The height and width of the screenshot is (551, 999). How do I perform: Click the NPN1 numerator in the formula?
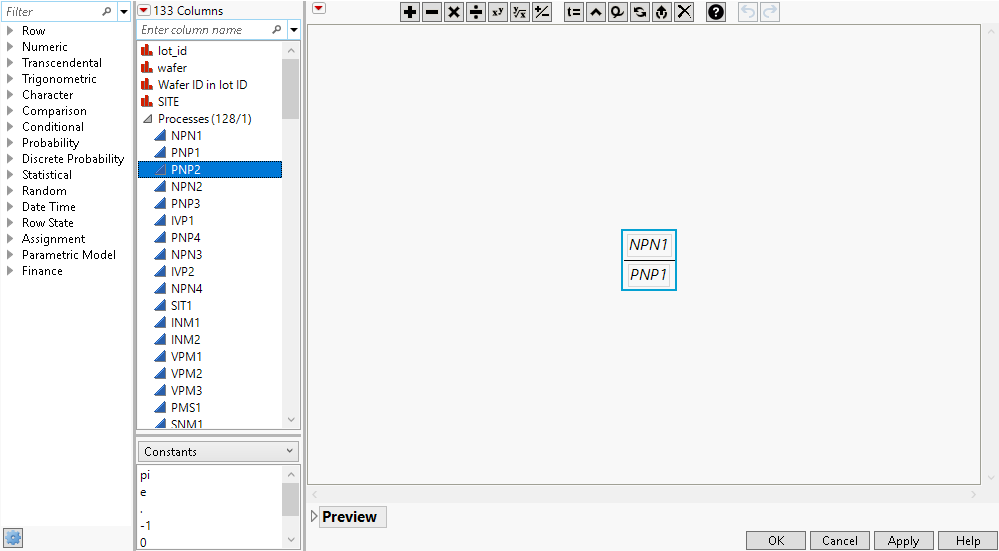point(649,245)
